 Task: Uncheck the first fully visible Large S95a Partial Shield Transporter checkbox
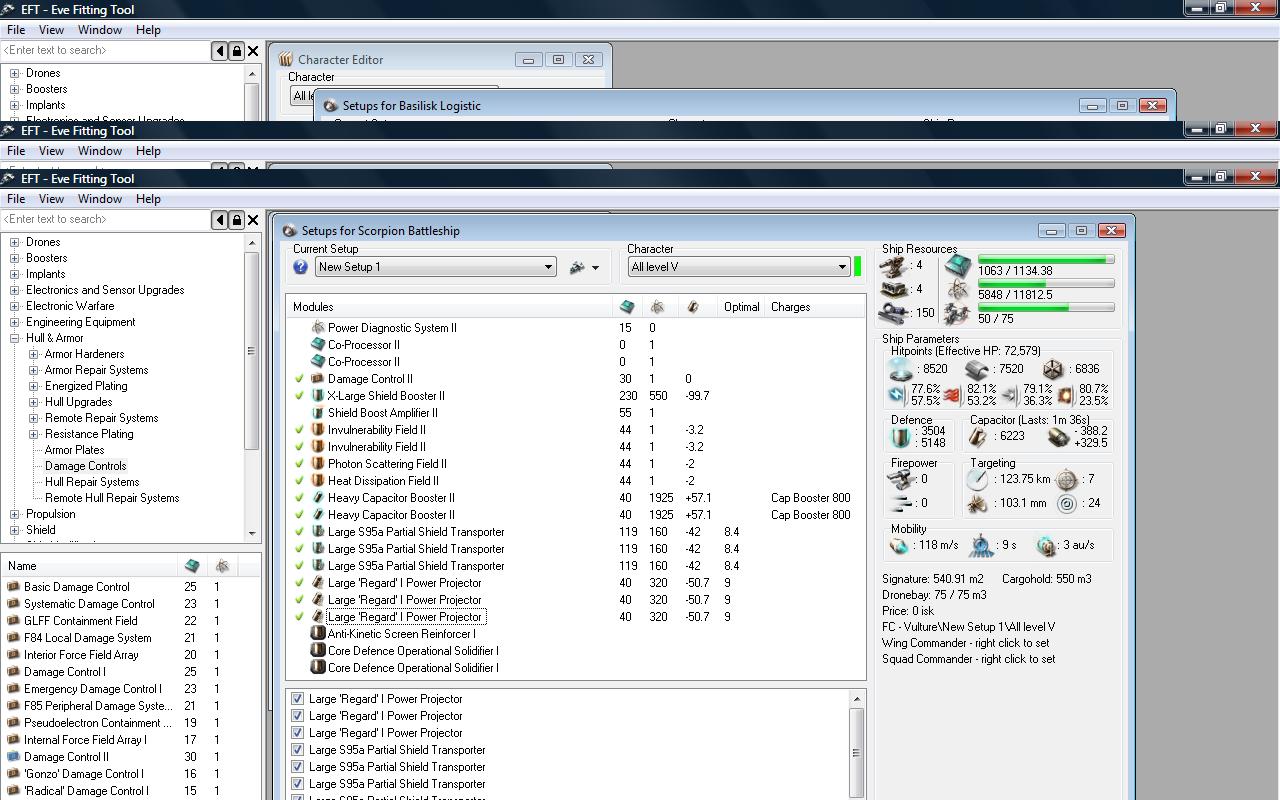point(297,750)
